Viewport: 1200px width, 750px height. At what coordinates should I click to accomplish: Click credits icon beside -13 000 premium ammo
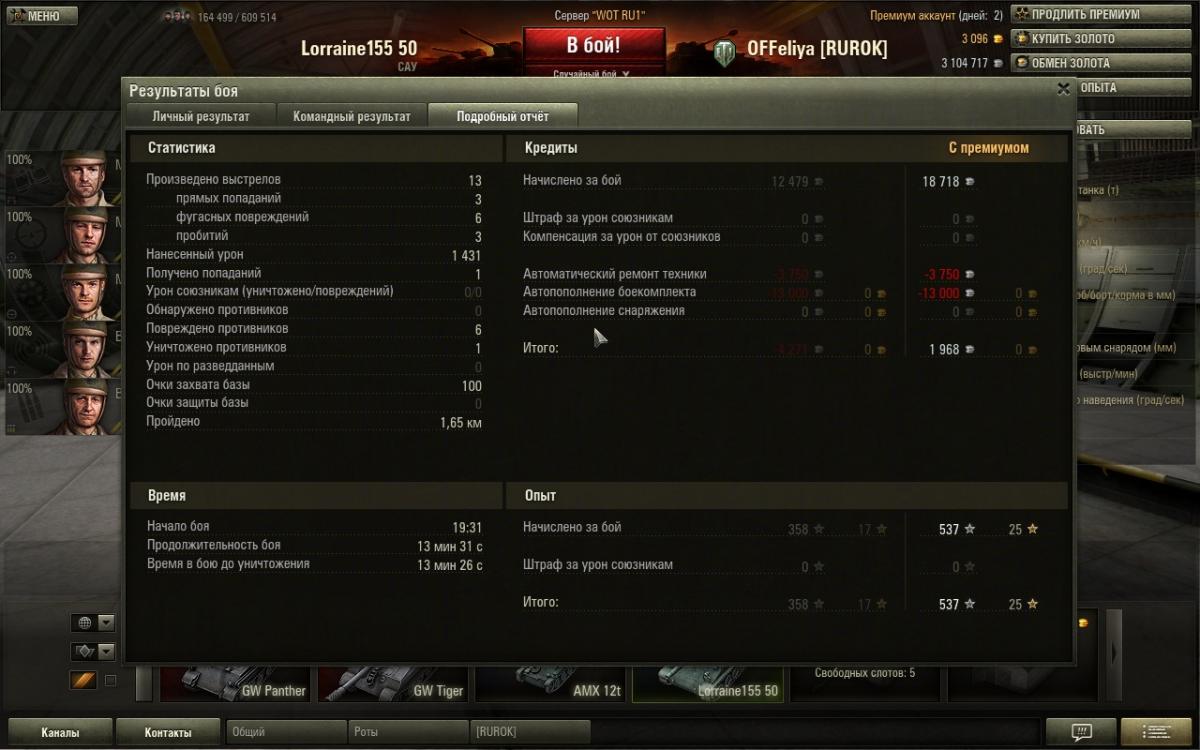tap(969, 294)
